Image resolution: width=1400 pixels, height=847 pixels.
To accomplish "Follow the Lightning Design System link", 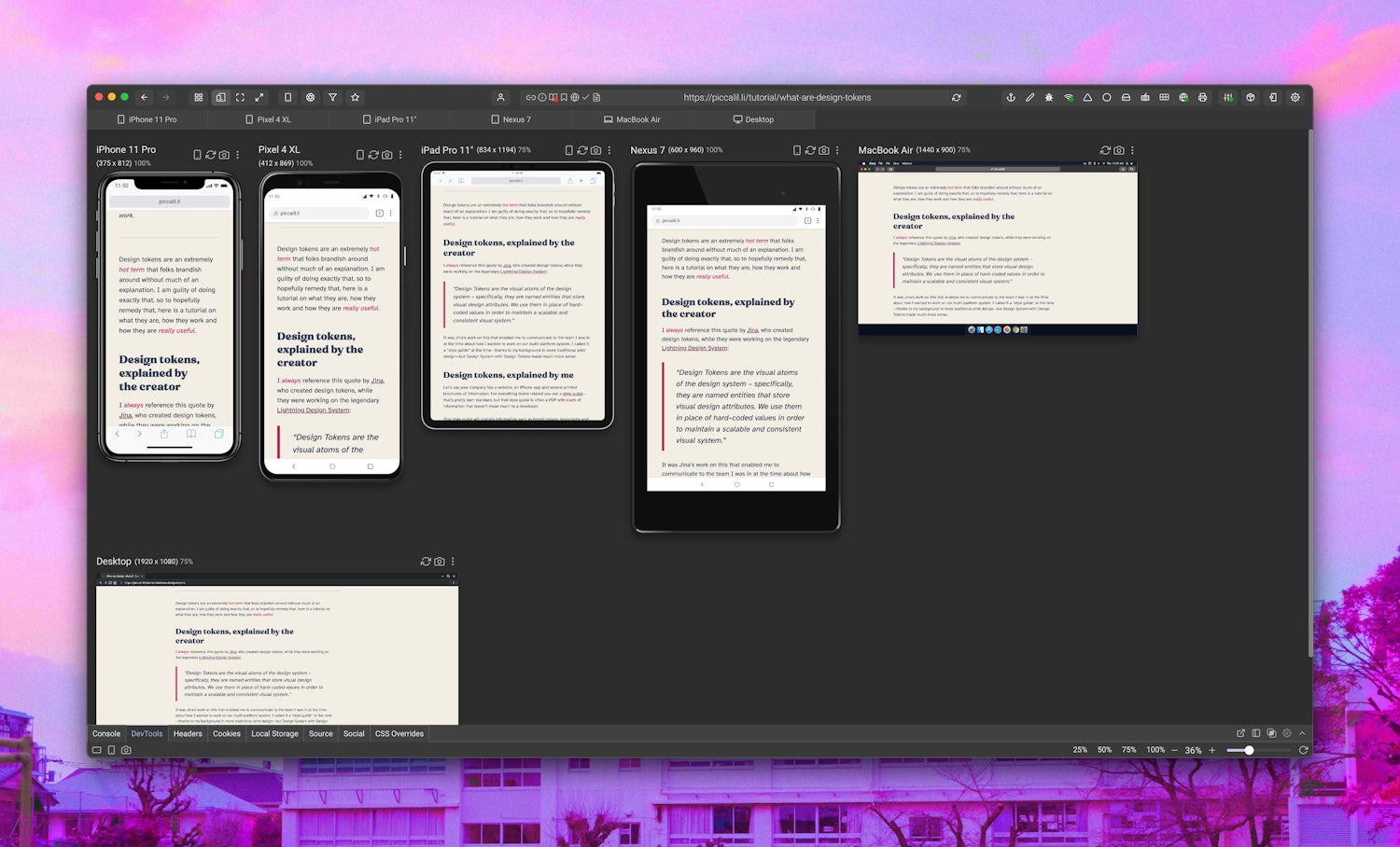I will tap(695, 347).
